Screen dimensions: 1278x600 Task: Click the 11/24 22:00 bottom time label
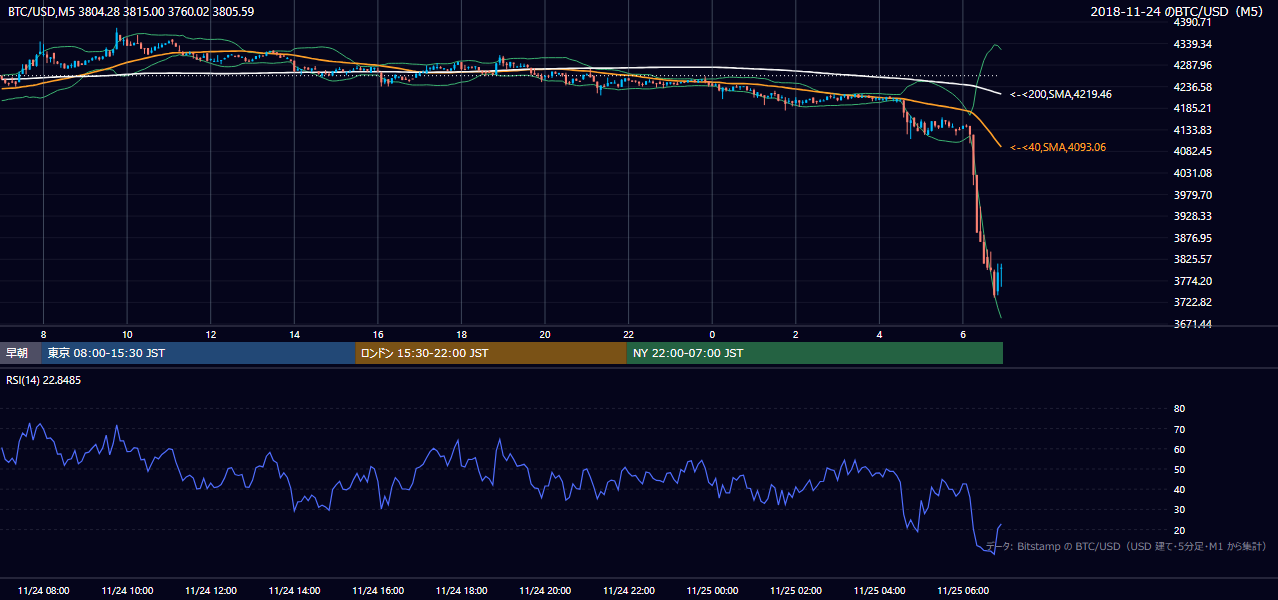click(x=628, y=591)
